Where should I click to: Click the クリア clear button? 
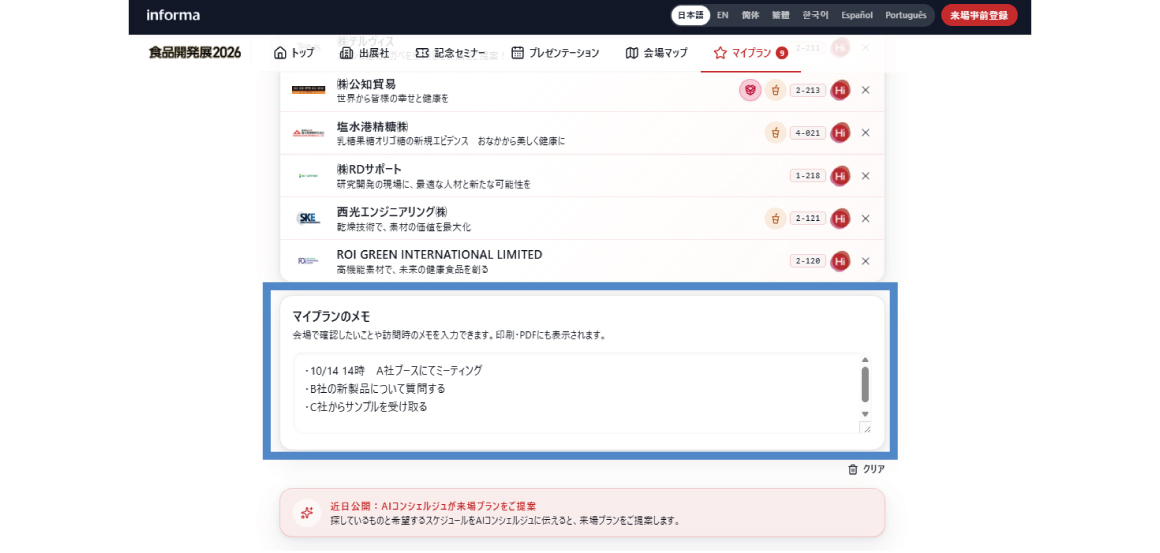coord(866,469)
